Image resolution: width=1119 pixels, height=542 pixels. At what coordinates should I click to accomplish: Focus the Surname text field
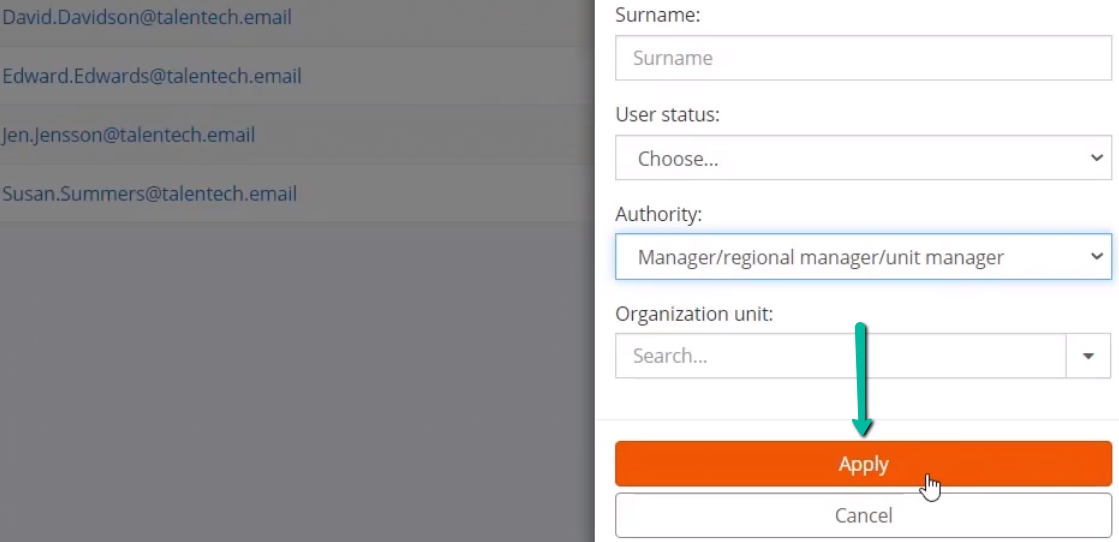coord(864,58)
